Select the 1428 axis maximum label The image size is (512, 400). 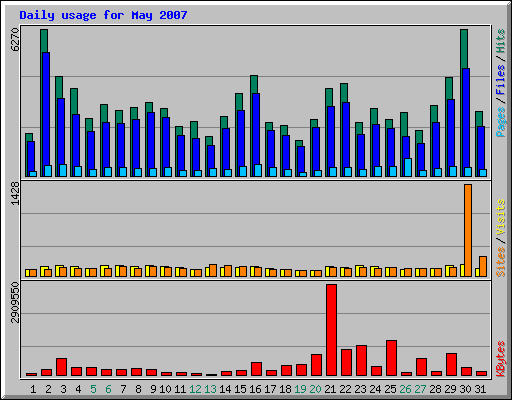15,193
